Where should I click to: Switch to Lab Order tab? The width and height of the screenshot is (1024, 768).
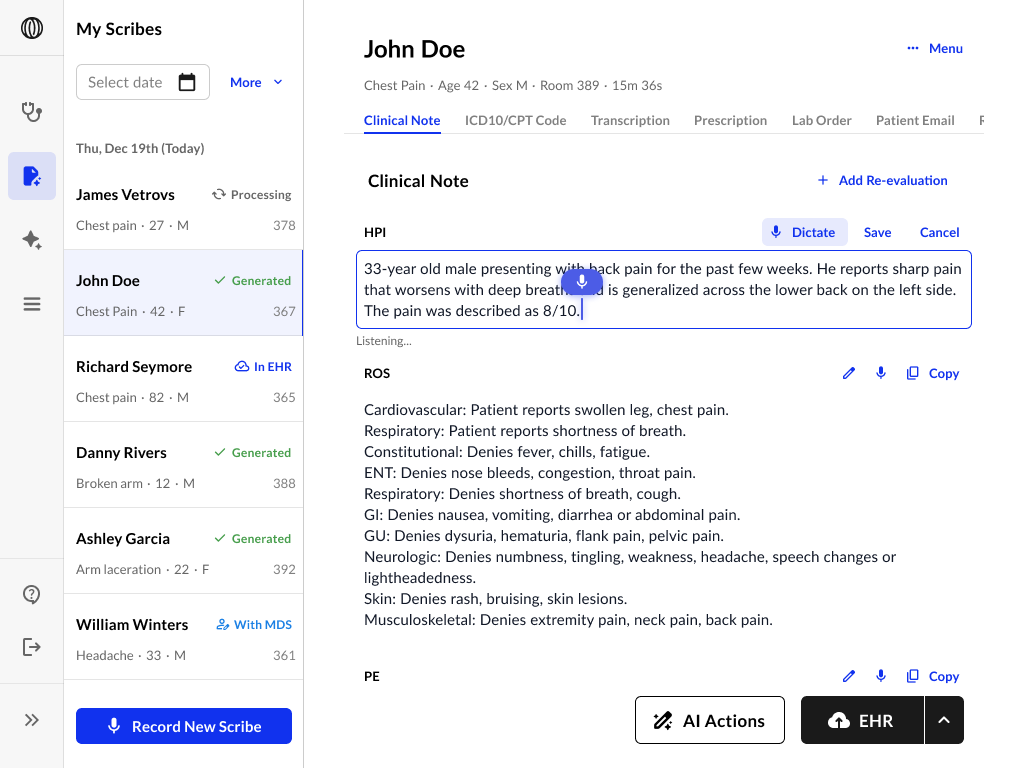click(822, 120)
